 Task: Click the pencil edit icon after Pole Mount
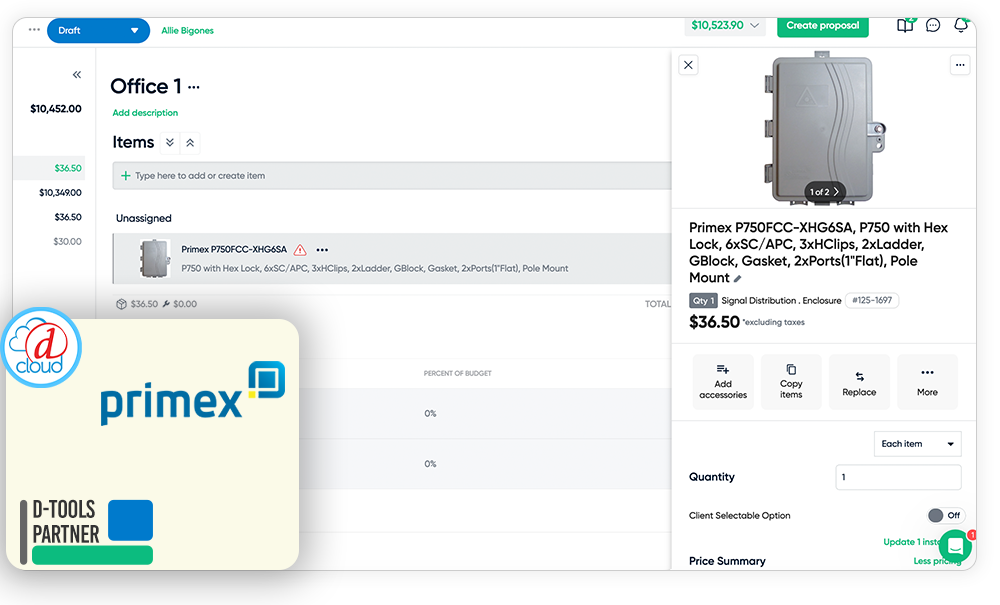pyautogui.click(x=737, y=279)
